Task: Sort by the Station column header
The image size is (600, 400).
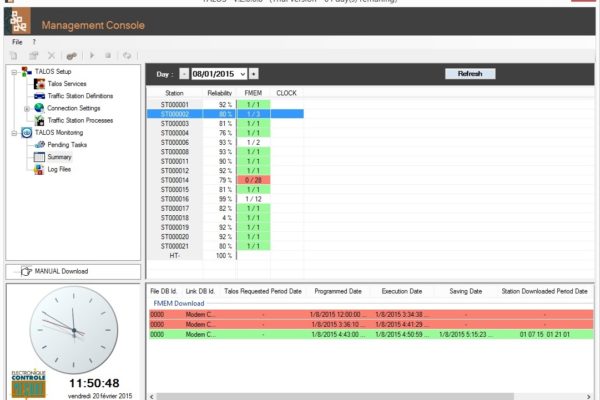Action: [x=174, y=93]
